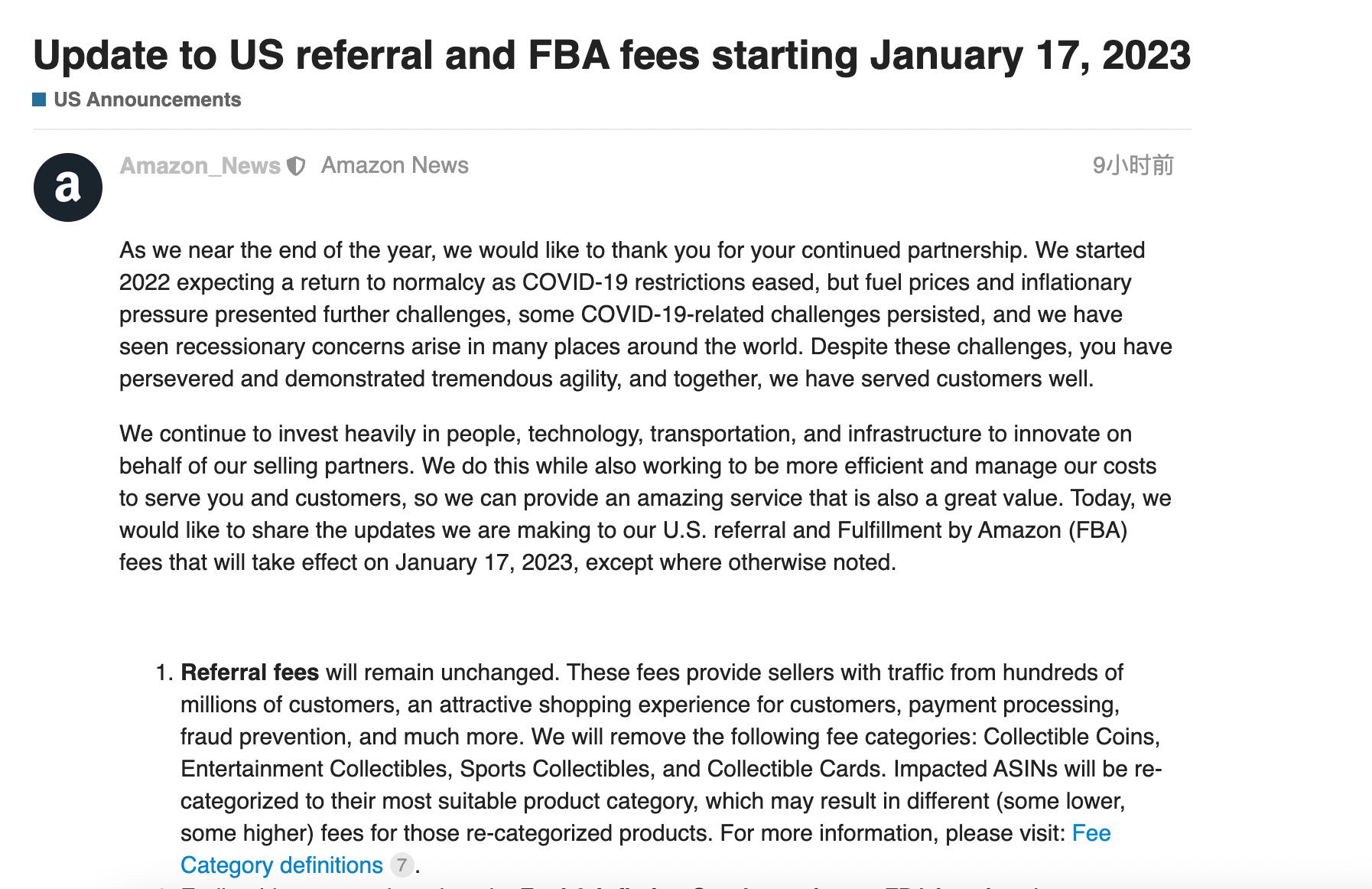
Task: Click the 9小时前 post timestamp
Action: point(1133,165)
